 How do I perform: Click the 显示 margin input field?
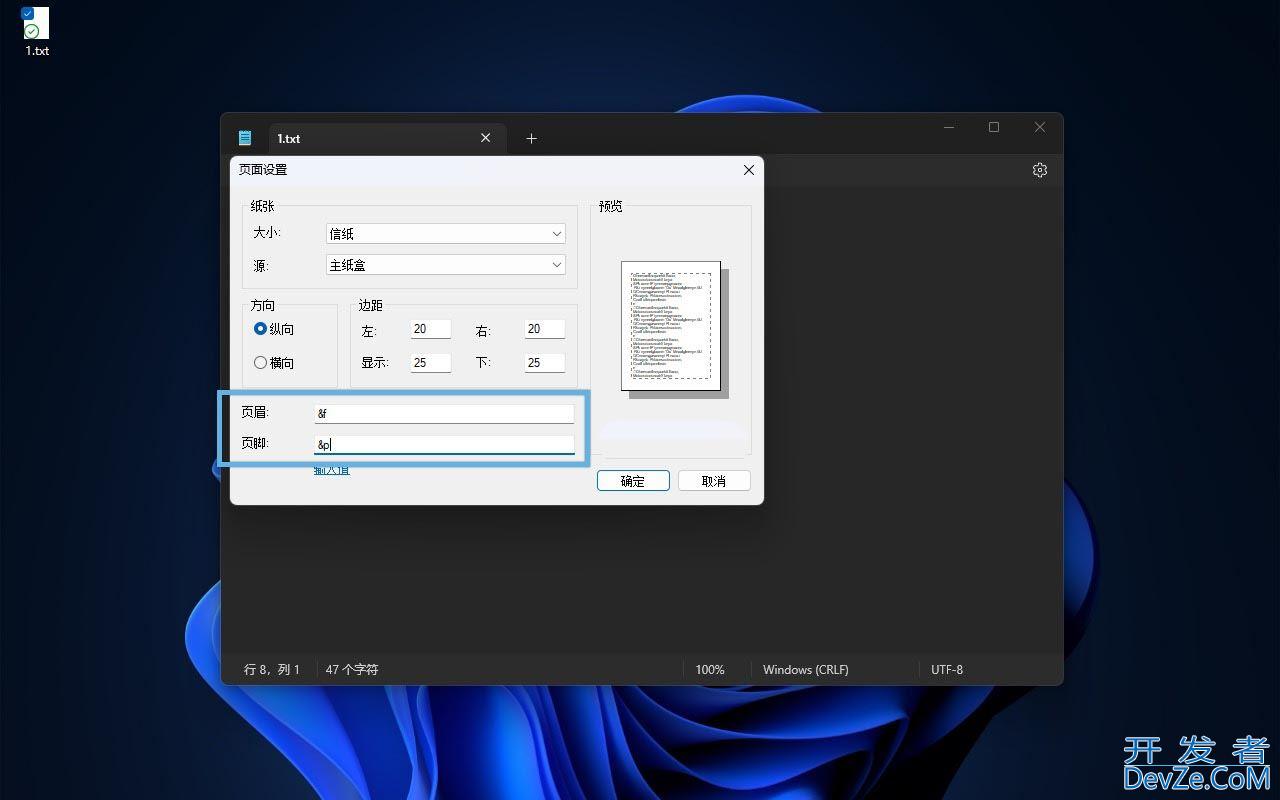[x=430, y=363]
